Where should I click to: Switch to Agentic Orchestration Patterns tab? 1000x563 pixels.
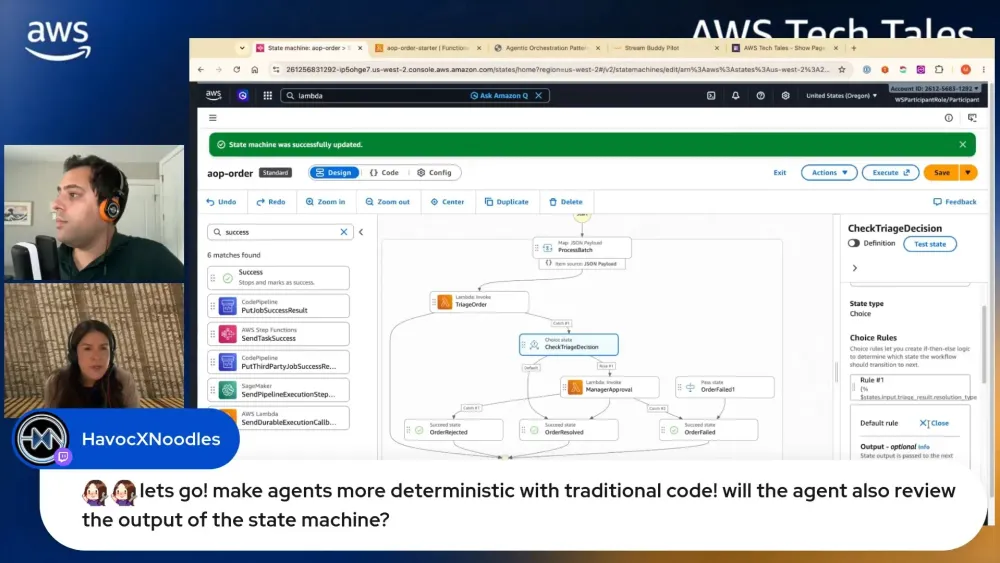click(547, 48)
